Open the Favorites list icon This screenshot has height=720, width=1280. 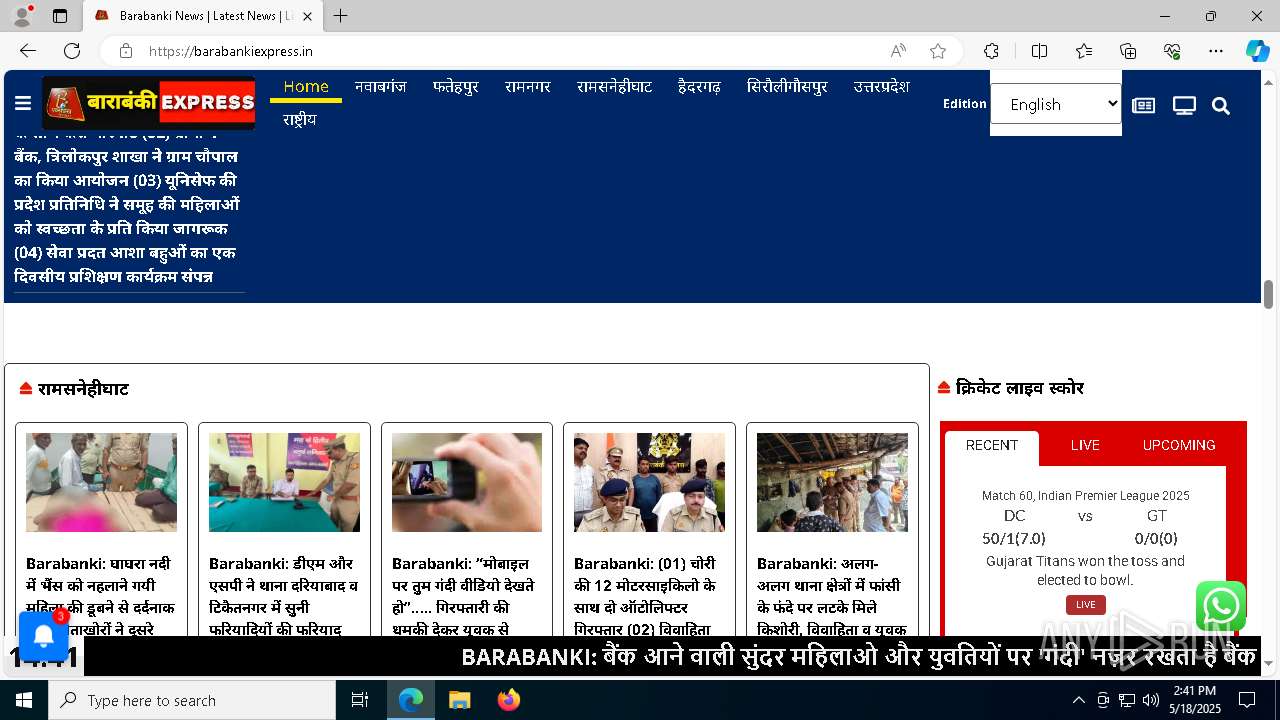click(x=1084, y=51)
